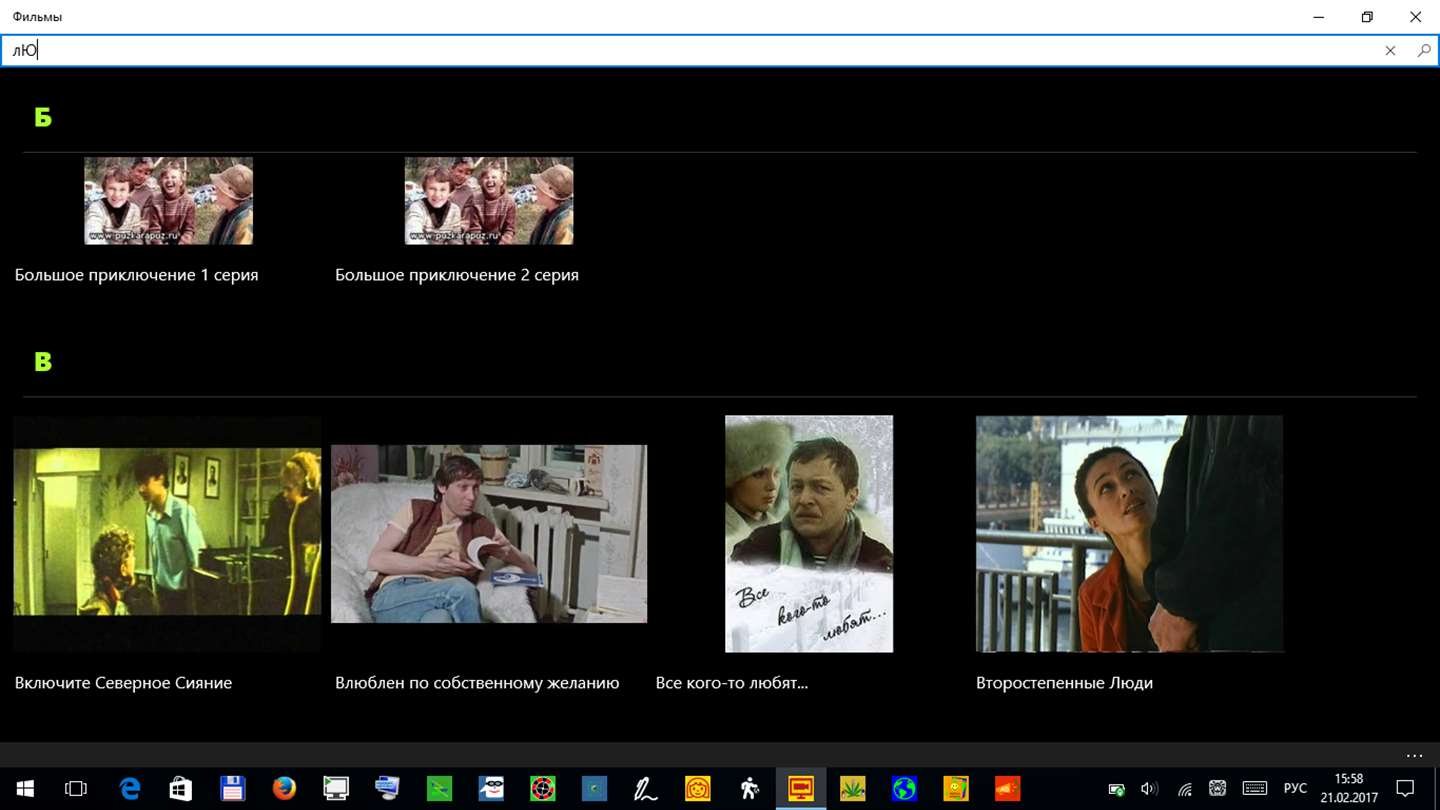This screenshot has width=1440, height=810.
Task: Open the Включите Северное Сияние poster
Action: click(167, 534)
